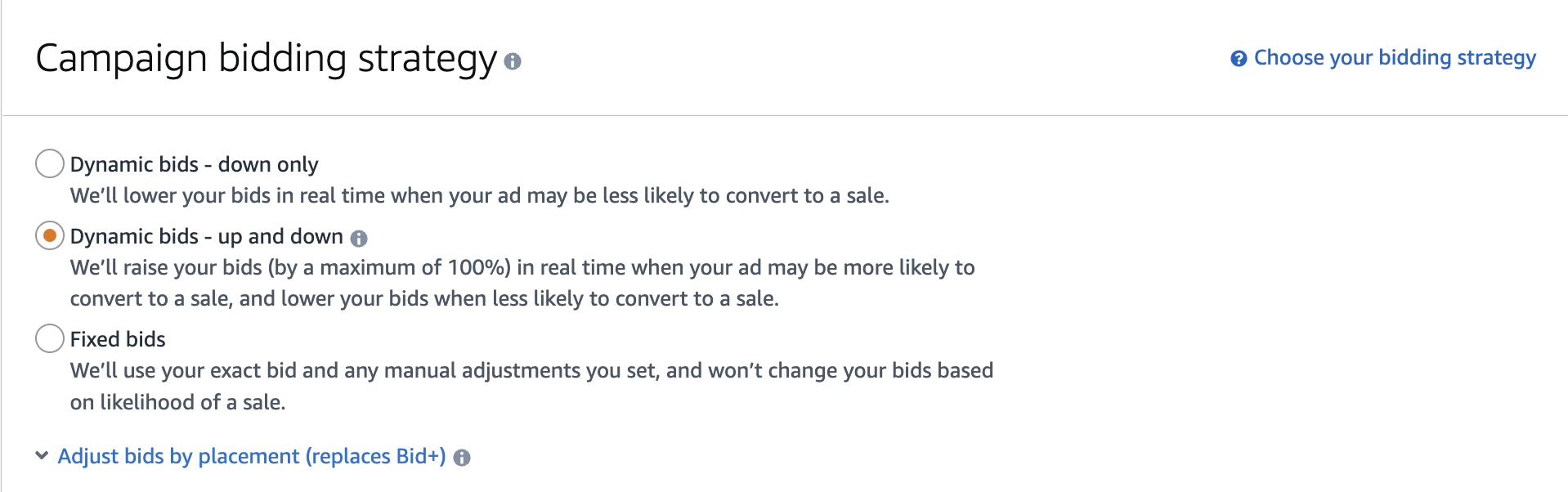Click info icon after Adjust bids by placement
The height and width of the screenshot is (492, 1568).
(462, 458)
